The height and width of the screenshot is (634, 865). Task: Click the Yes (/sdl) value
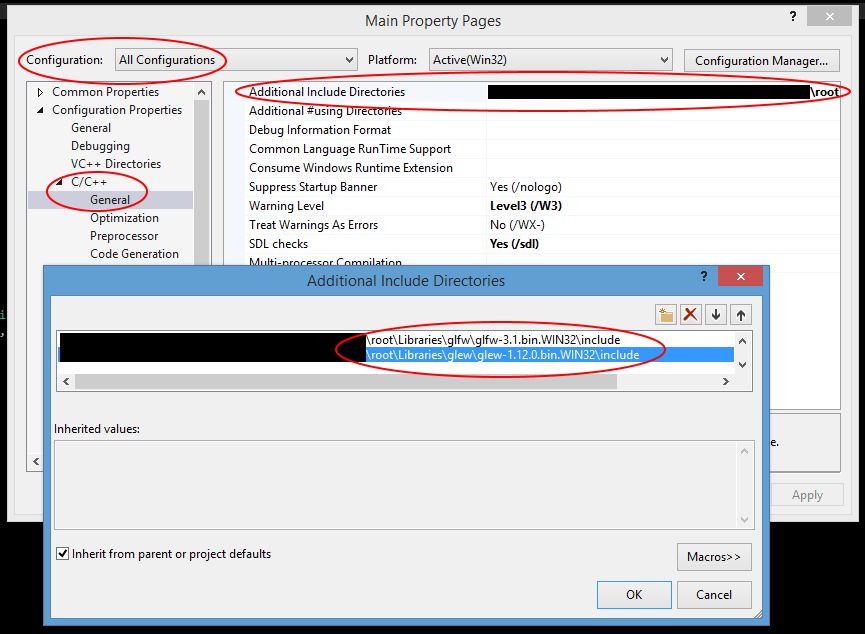(514, 244)
